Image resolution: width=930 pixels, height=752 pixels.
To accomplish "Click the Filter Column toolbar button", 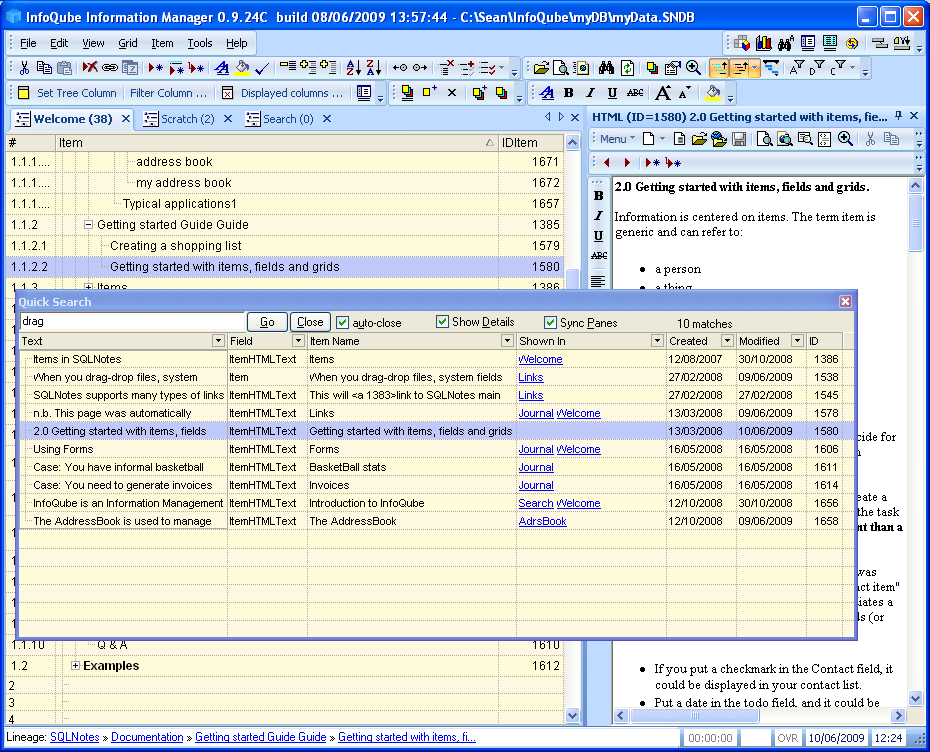I will click(x=168, y=93).
